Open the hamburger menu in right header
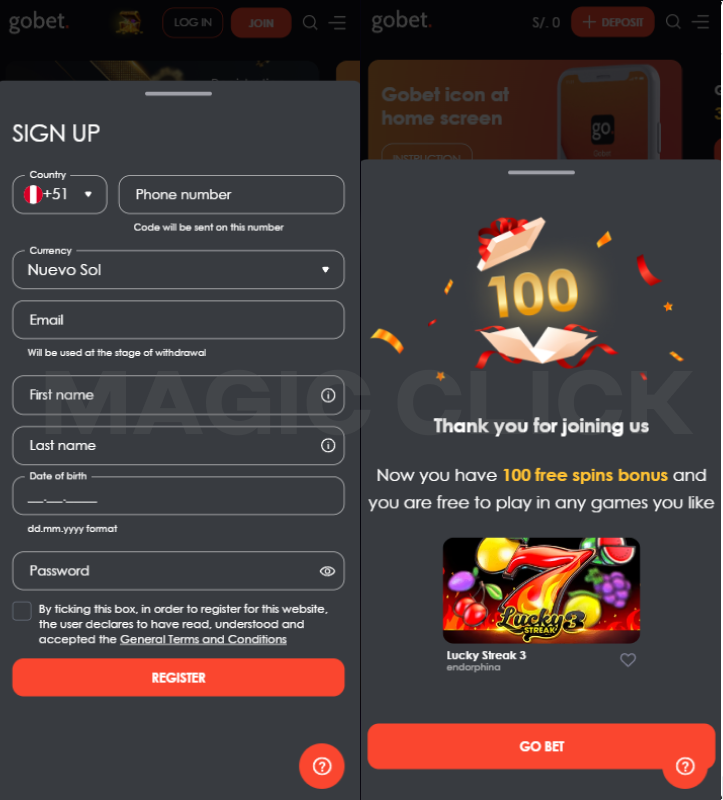Viewport: 723px width, 800px height. point(700,22)
